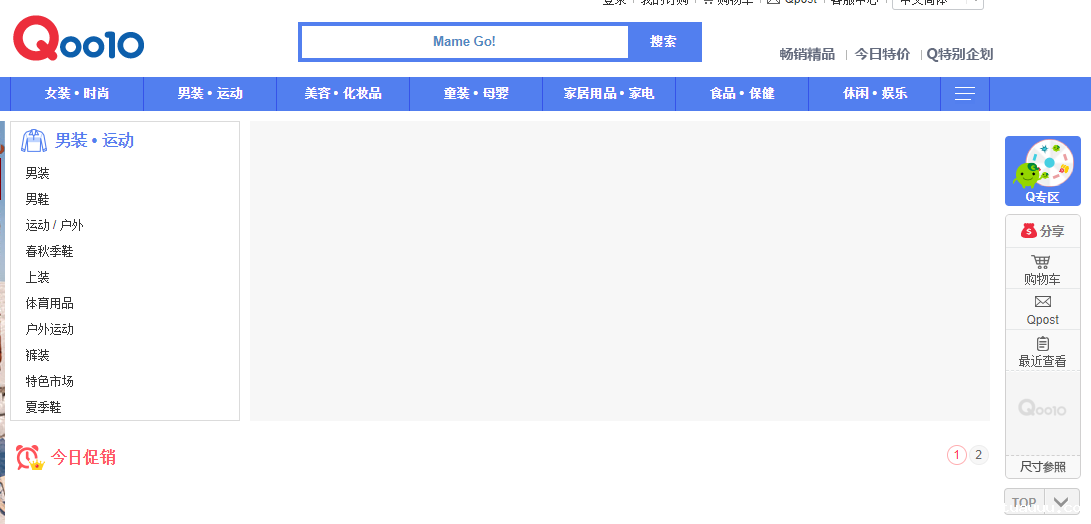Screen dimensions: 1091x524
Task: Open the hamburger menu for more categories
Action: (x=964, y=94)
